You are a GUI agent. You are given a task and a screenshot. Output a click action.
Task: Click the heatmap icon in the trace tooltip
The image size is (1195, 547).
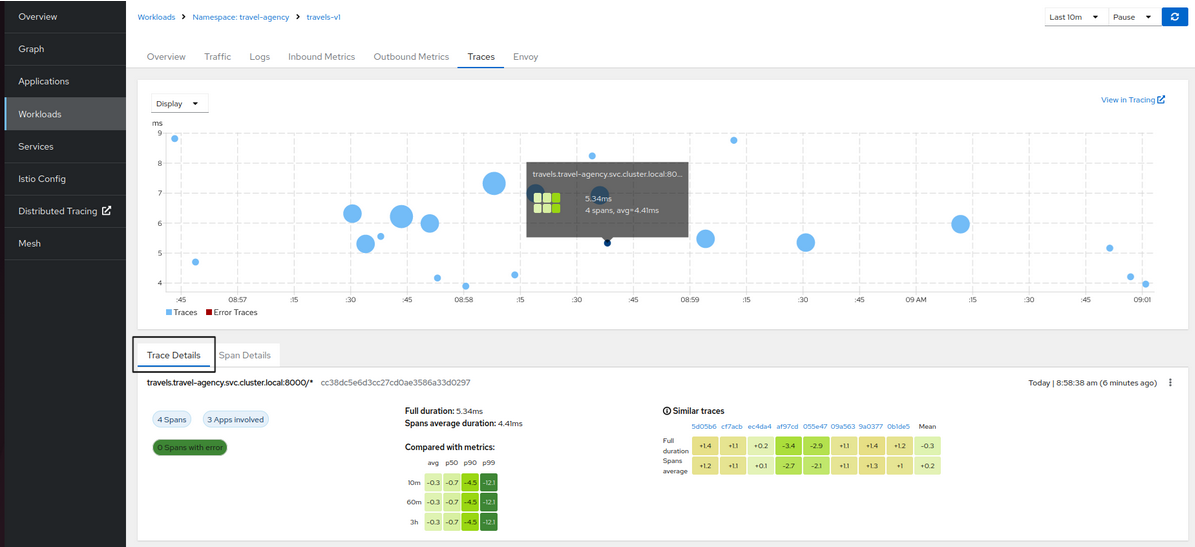pos(546,203)
